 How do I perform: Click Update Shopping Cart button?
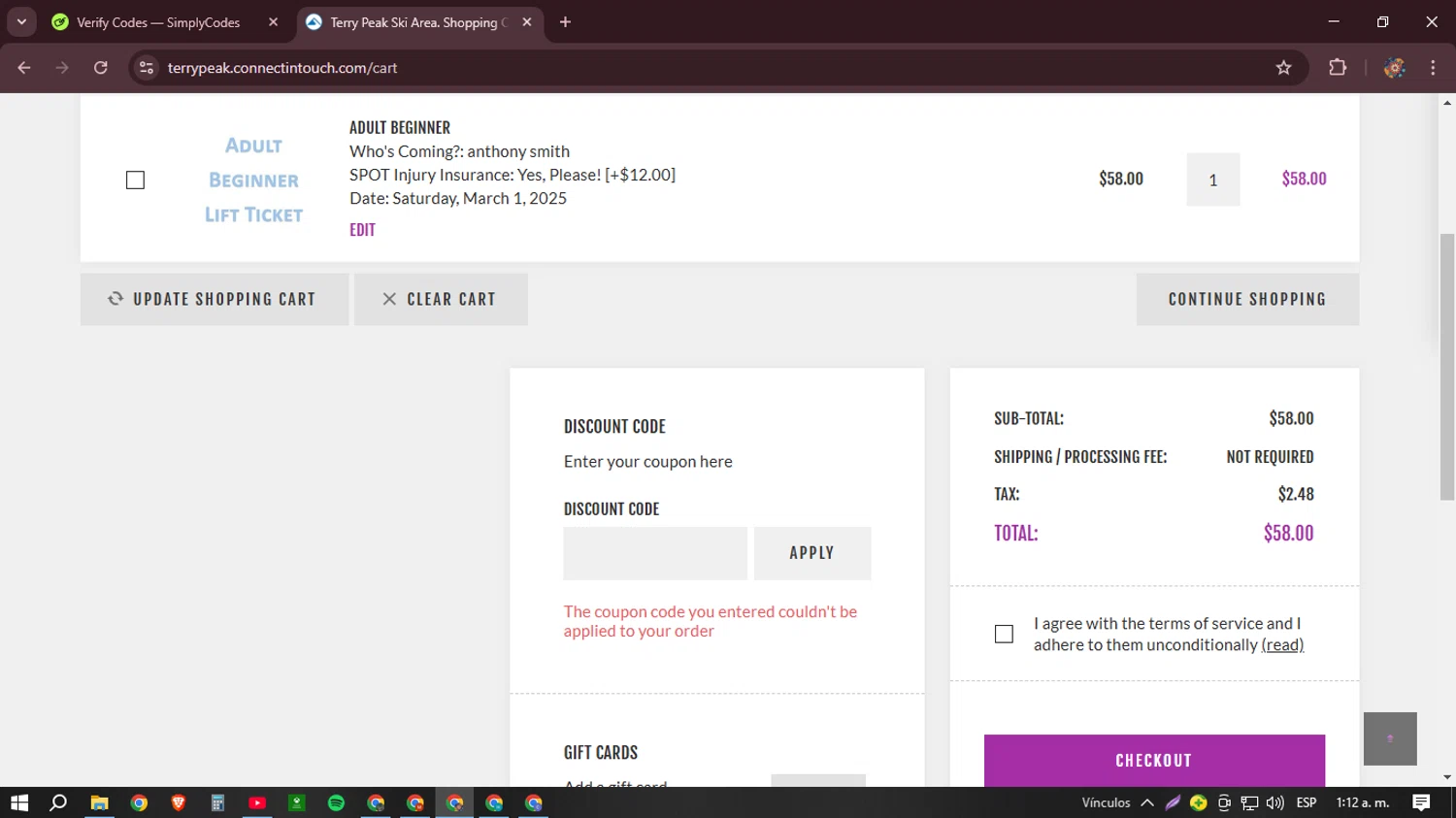(215, 299)
